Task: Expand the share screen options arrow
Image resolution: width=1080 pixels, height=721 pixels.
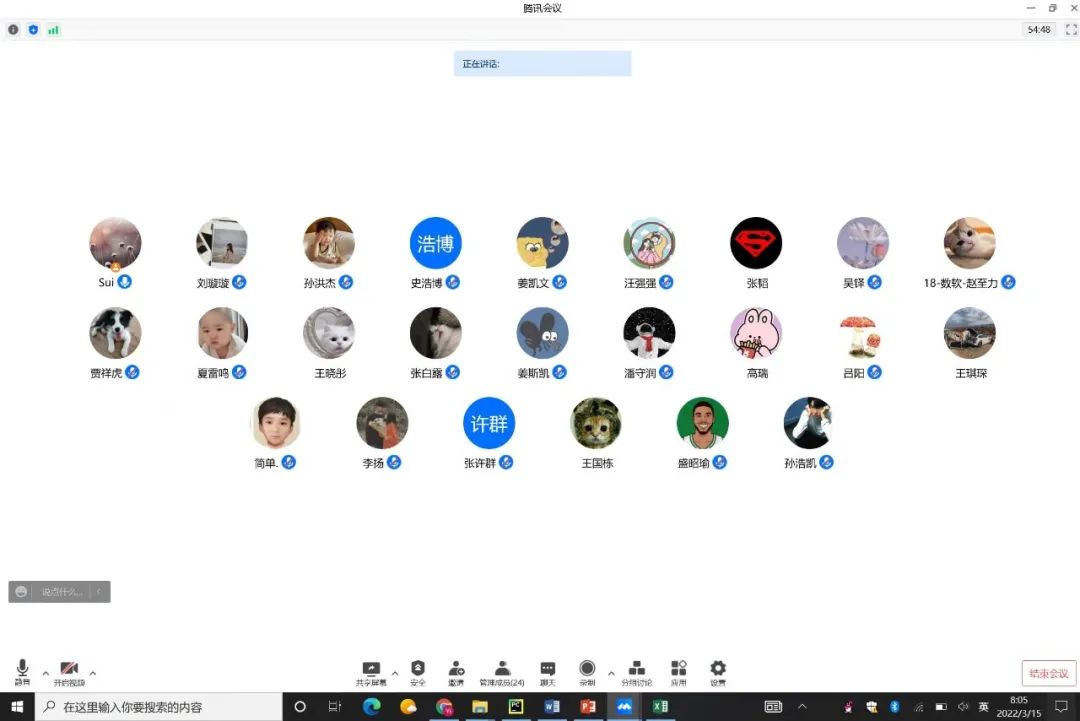Action: click(395, 673)
